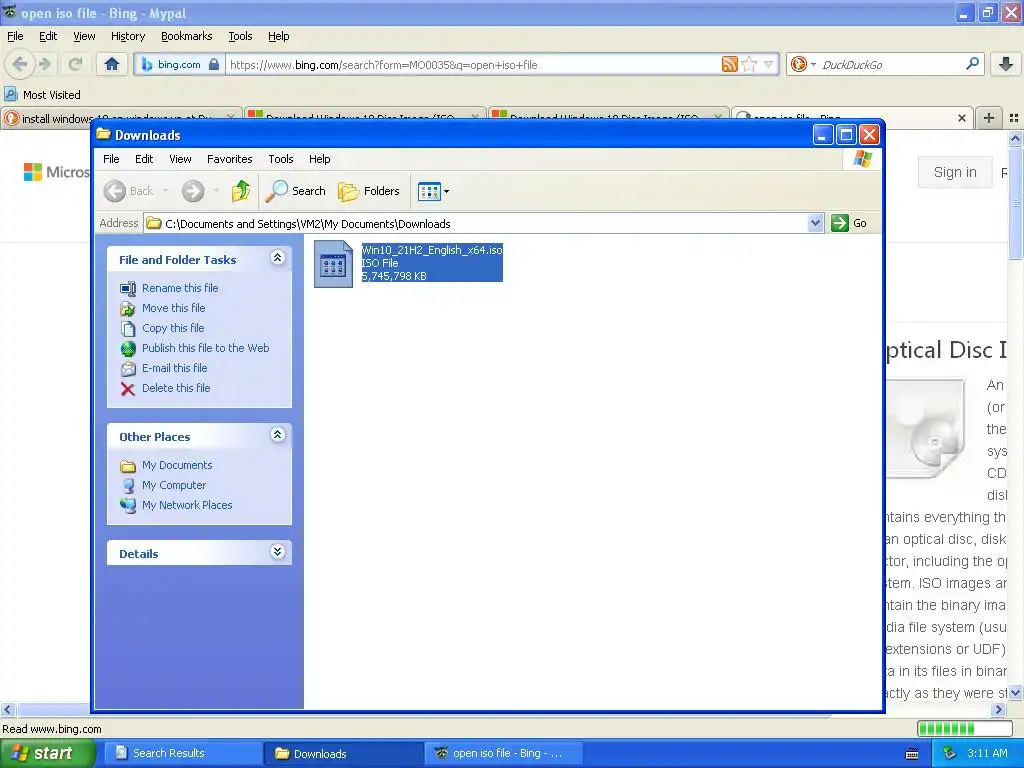The image size is (1024, 768).
Task: Open My Computer from Other Places
Action: coord(174,485)
